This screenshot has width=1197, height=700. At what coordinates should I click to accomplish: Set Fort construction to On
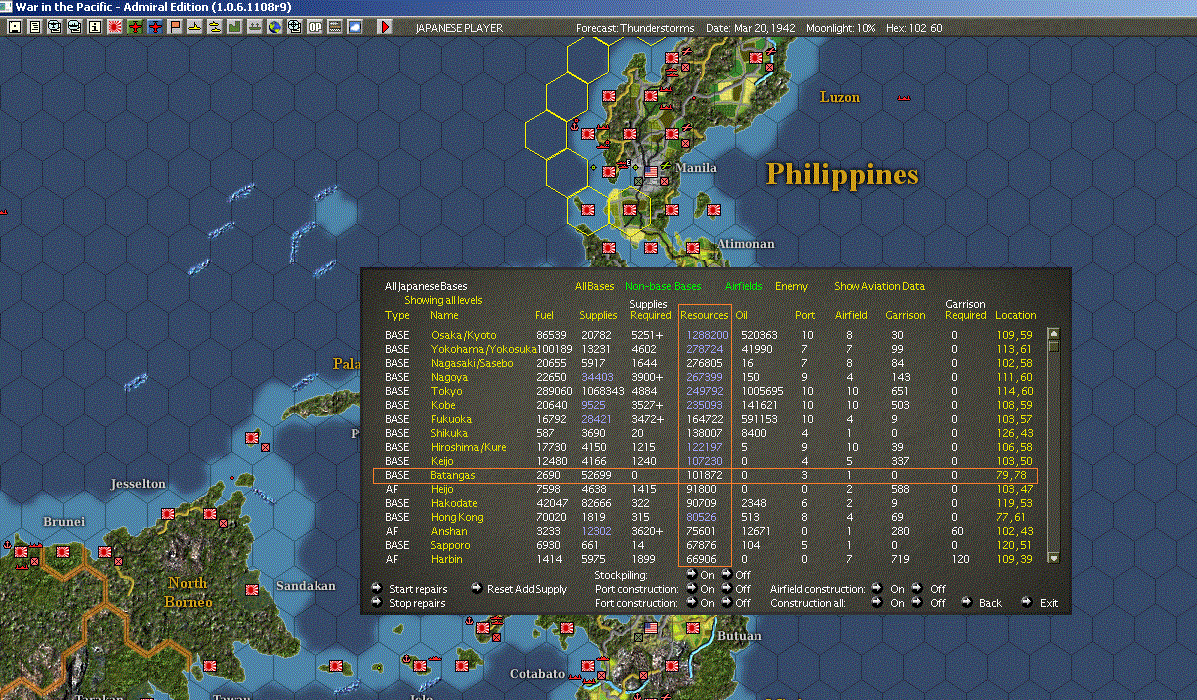[x=692, y=602]
